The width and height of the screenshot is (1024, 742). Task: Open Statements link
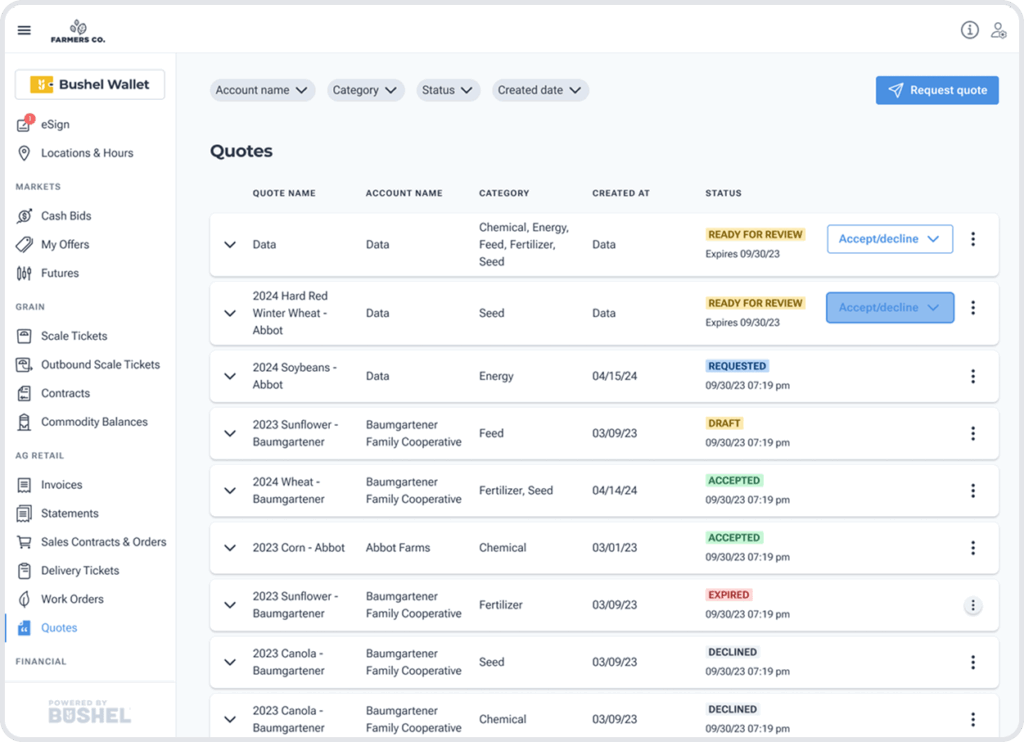(69, 513)
